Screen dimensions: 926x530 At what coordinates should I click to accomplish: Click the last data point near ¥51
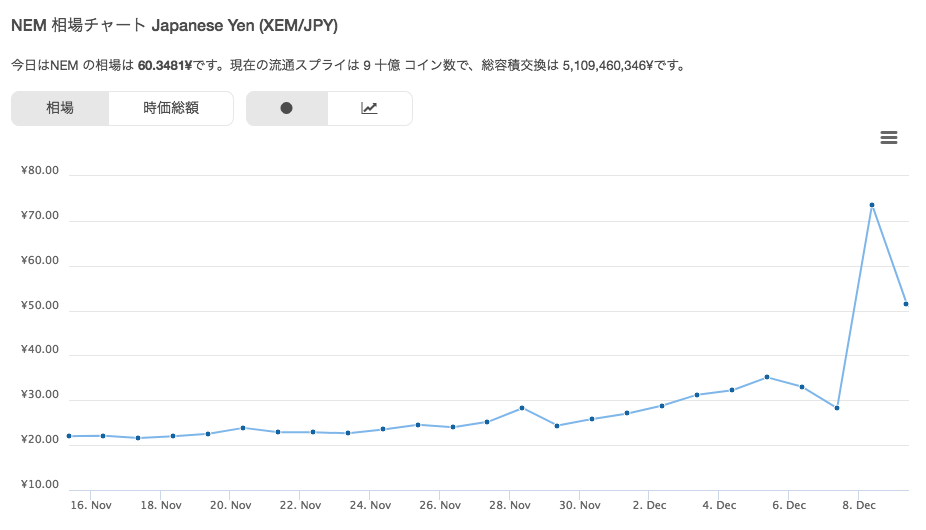tap(906, 304)
